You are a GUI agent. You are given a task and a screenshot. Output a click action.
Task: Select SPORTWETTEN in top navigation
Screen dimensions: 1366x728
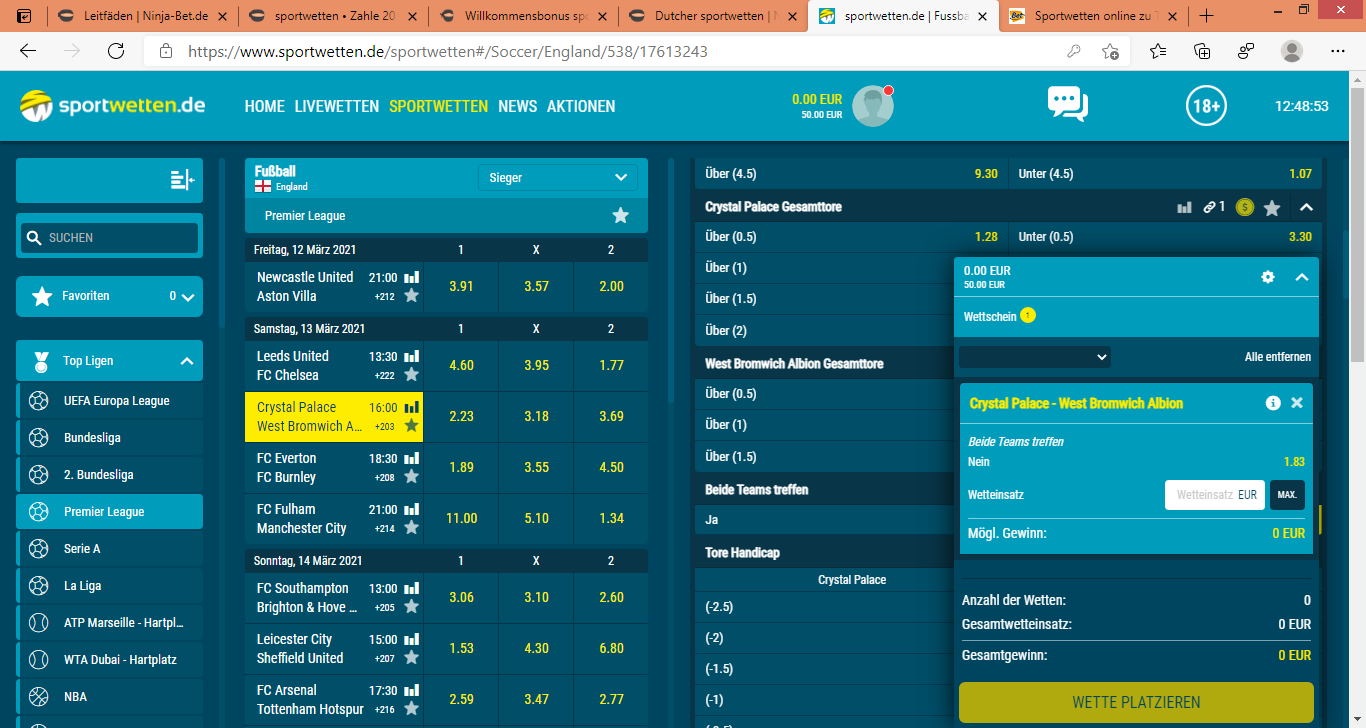point(439,106)
